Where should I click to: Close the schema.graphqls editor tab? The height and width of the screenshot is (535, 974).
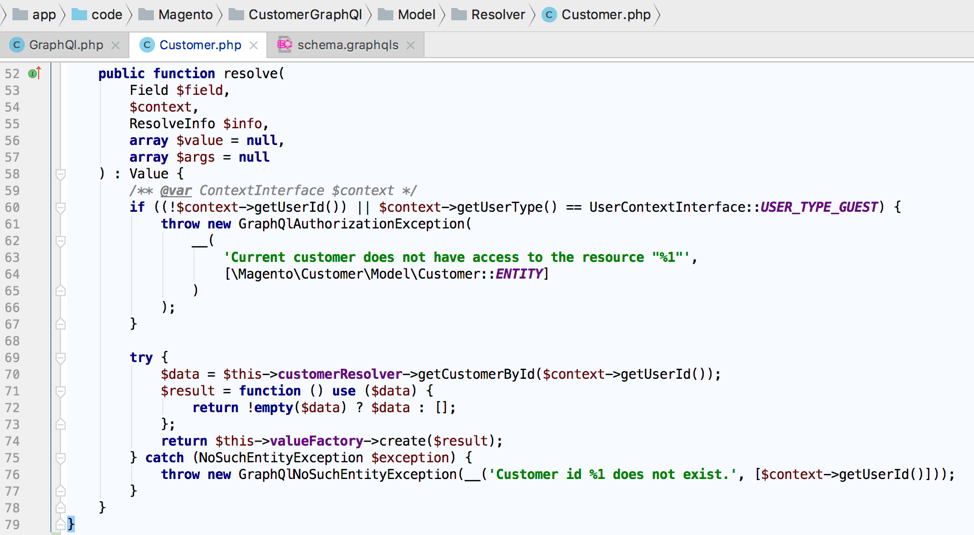(x=411, y=45)
